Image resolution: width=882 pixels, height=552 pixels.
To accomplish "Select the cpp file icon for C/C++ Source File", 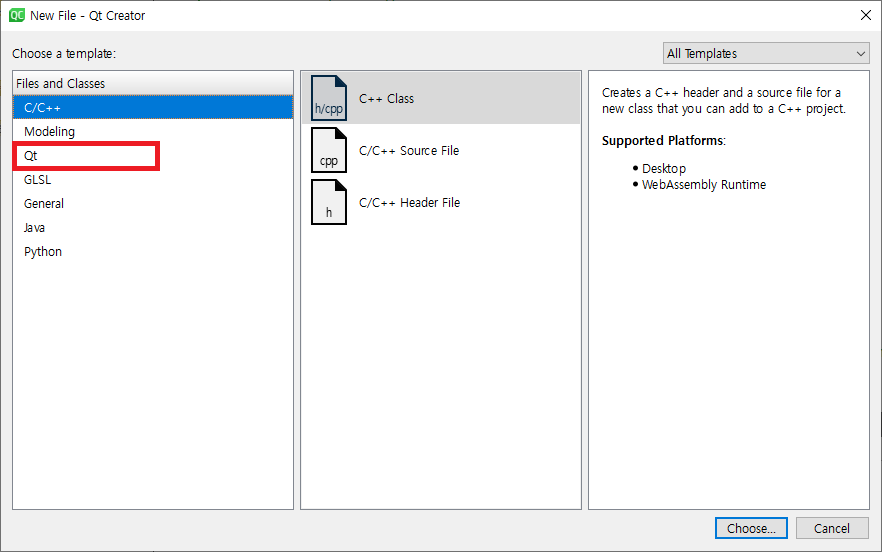I will tap(329, 150).
